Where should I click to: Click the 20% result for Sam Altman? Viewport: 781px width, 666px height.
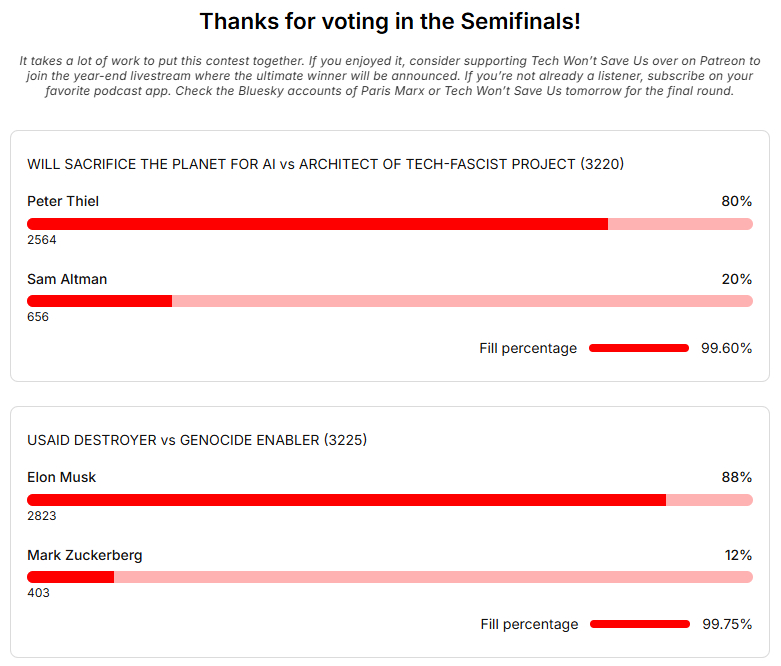click(x=736, y=279)
